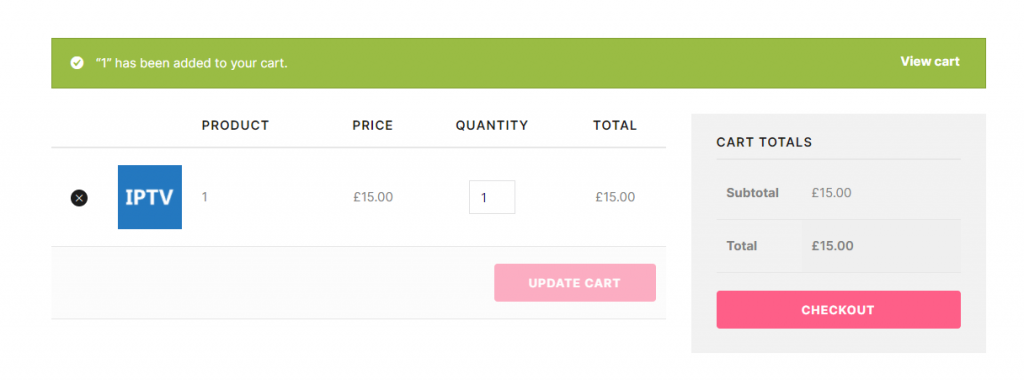Open the product named "1" link
The height and width of the screenshot is (380, 1024).
[x=204, y=197]
